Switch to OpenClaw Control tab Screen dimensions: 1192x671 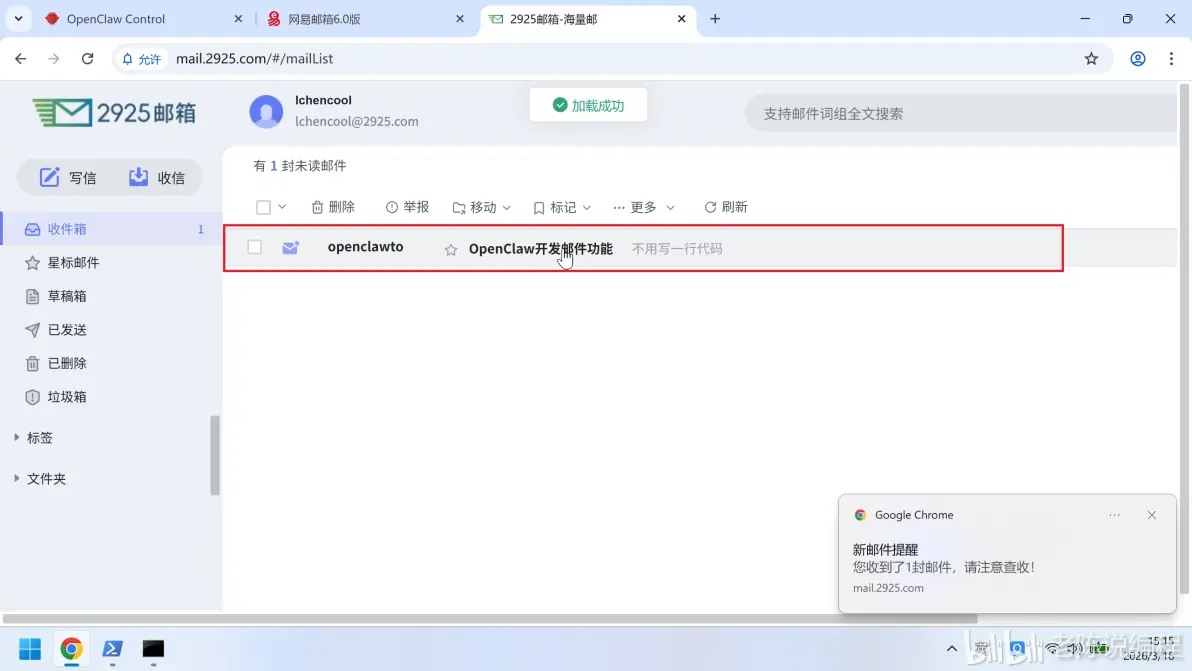pos(116,19)
